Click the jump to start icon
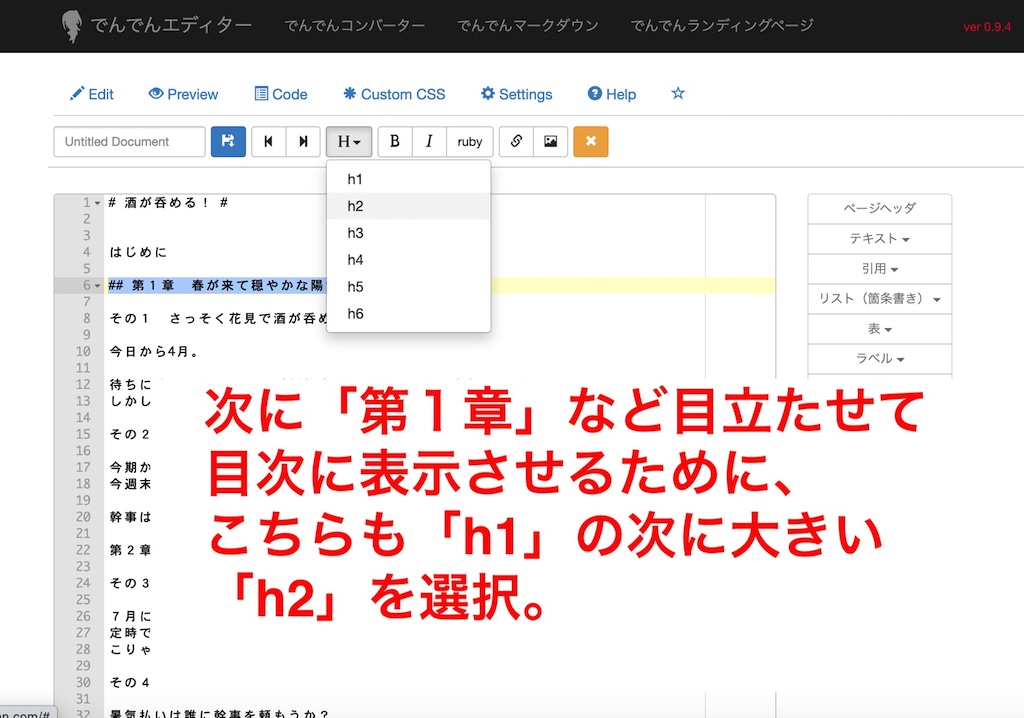Viewport: 1024px width, 718px height. click(268, 142)
